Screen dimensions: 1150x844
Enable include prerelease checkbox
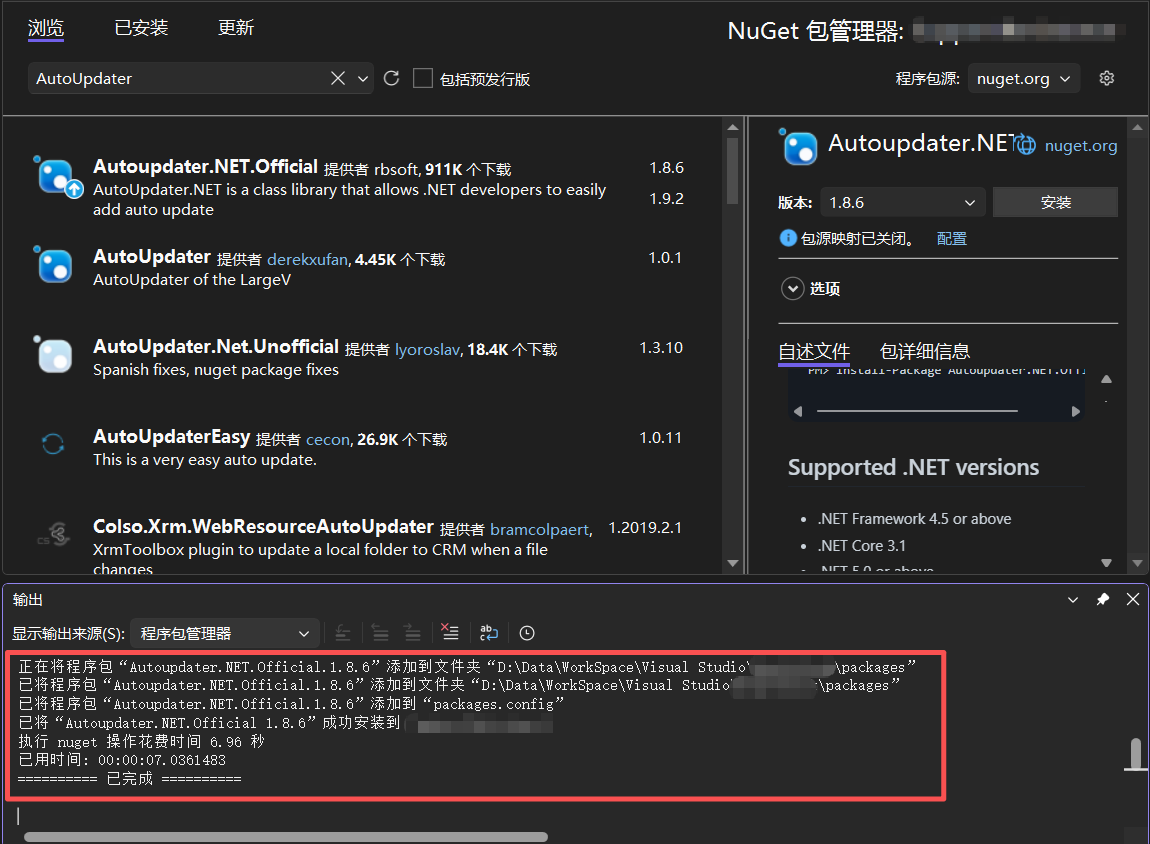pyautogui.click(x=422, y=78)
